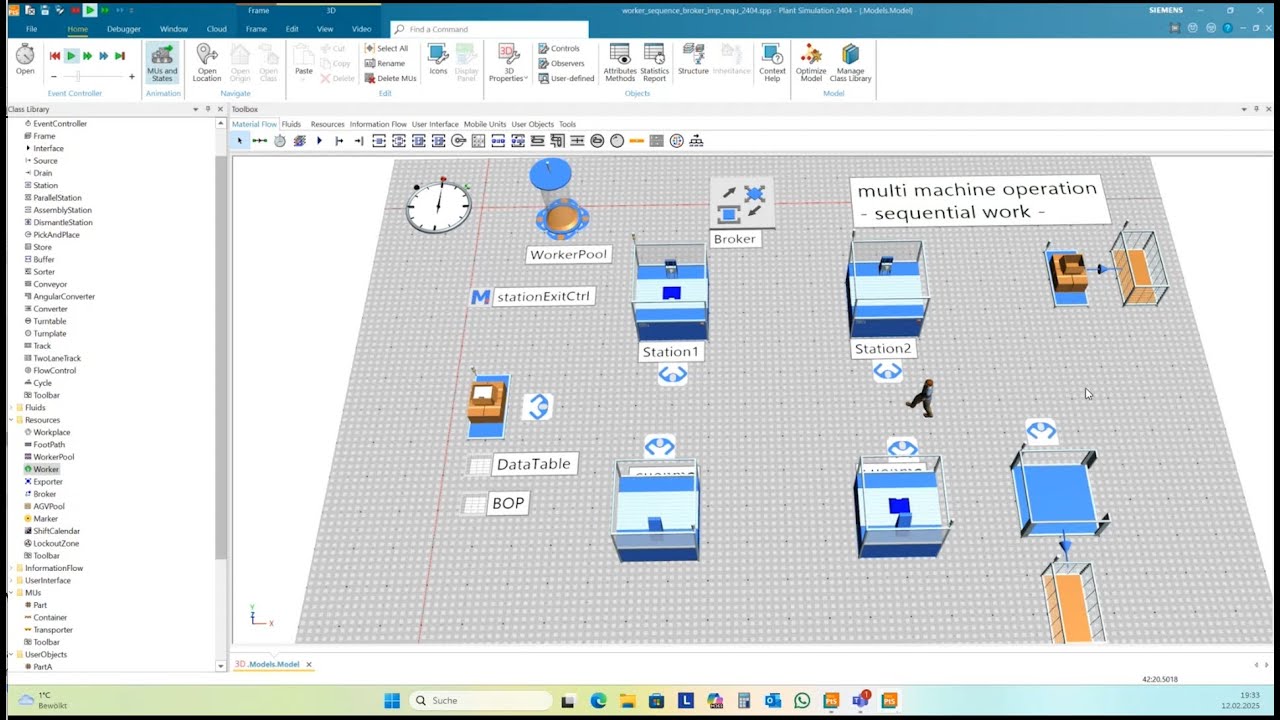The image size is (1280, 720).
Task: Open Controls in Objects group
Action: [x=558, y=48]
